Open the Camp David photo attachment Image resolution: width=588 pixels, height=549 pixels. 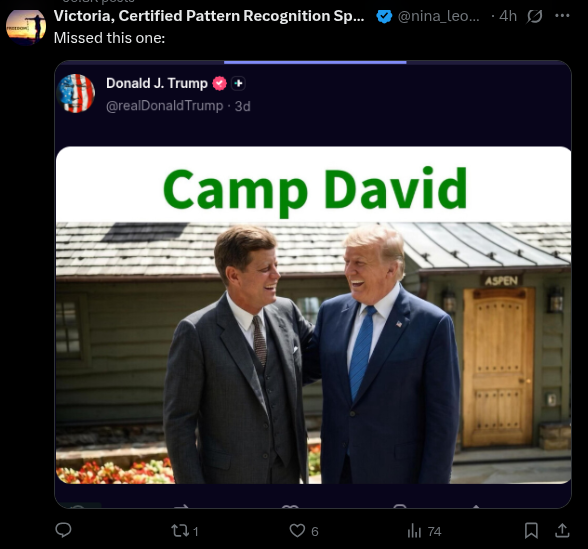[314, 315]
